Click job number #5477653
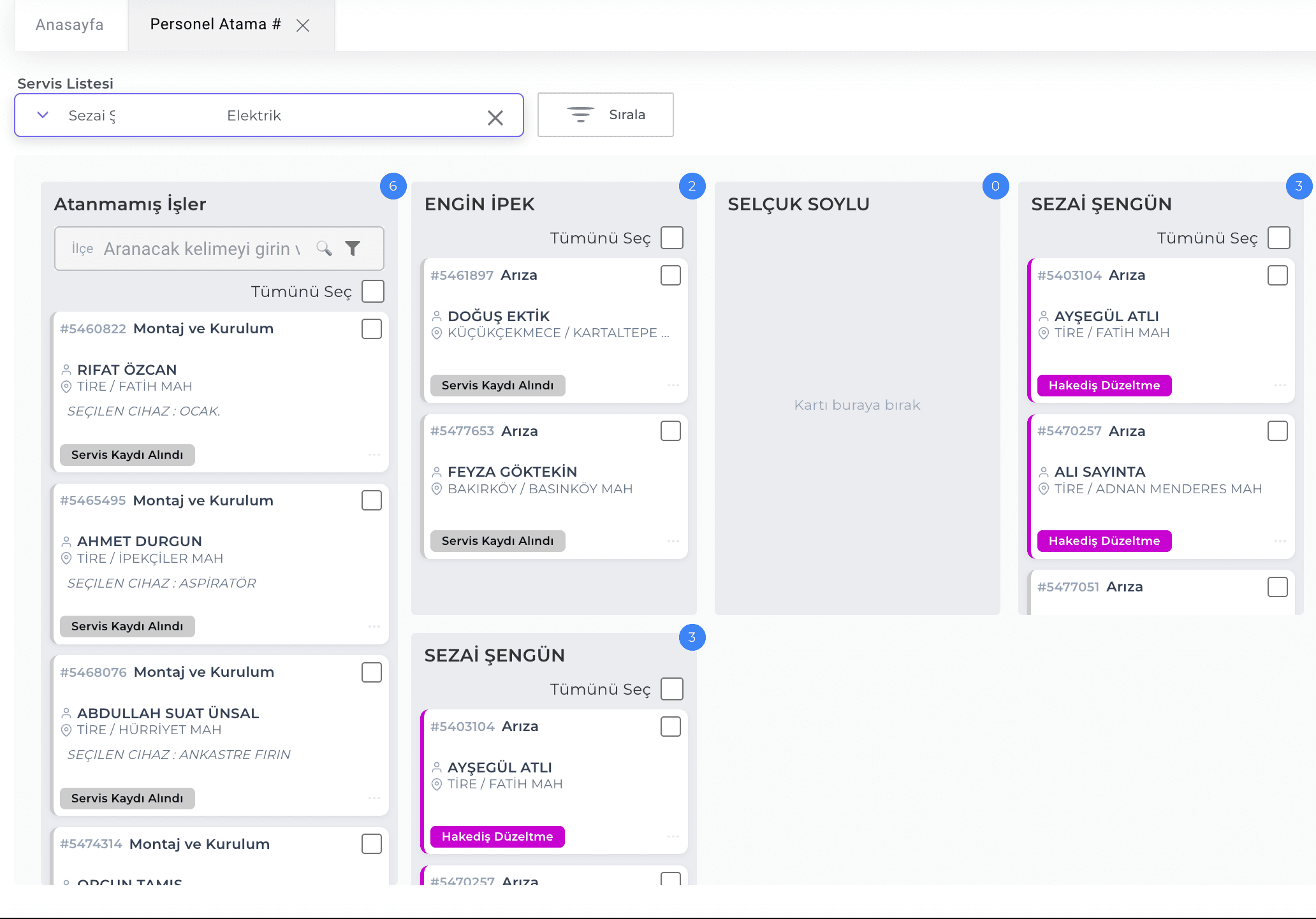 tap(462, 431)
